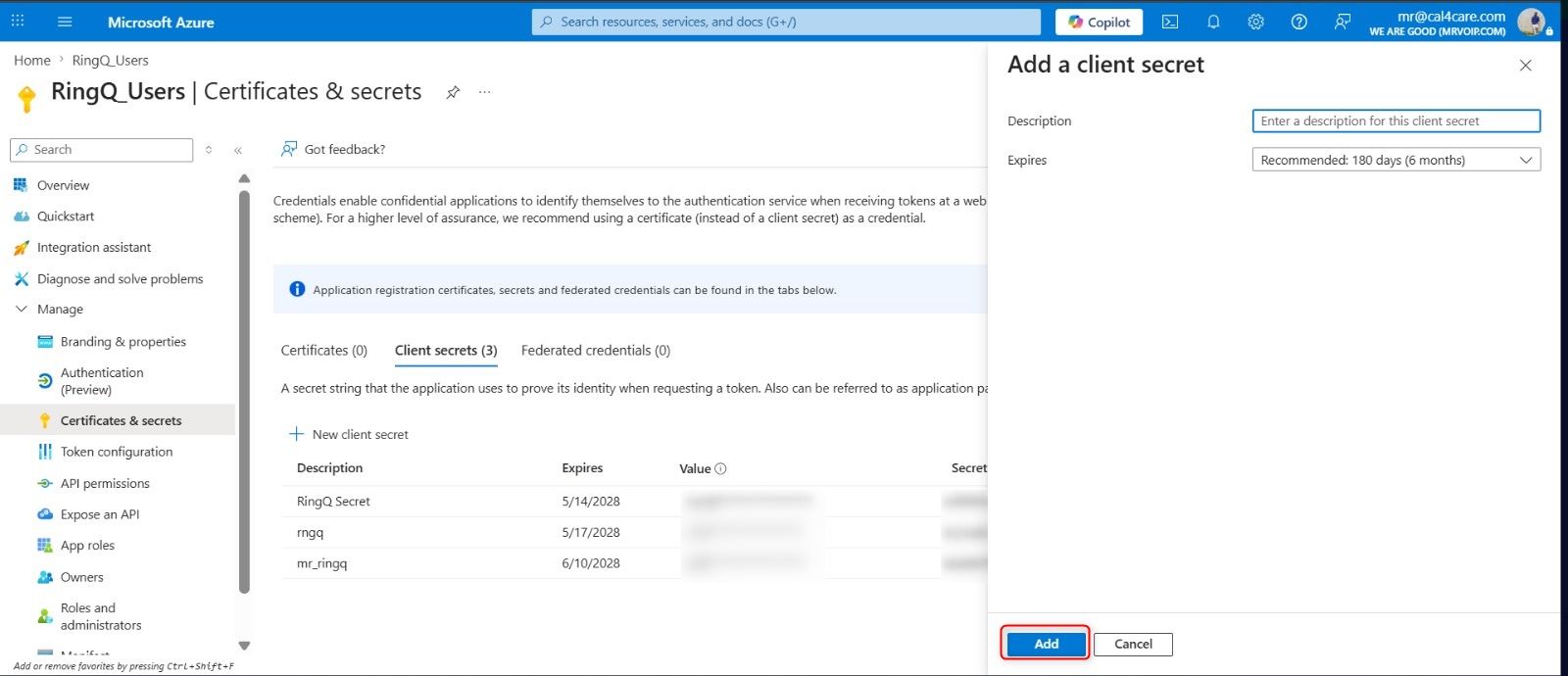Click the App roles grid icon
Screen dimensions: 1568x676
(45, 546)
